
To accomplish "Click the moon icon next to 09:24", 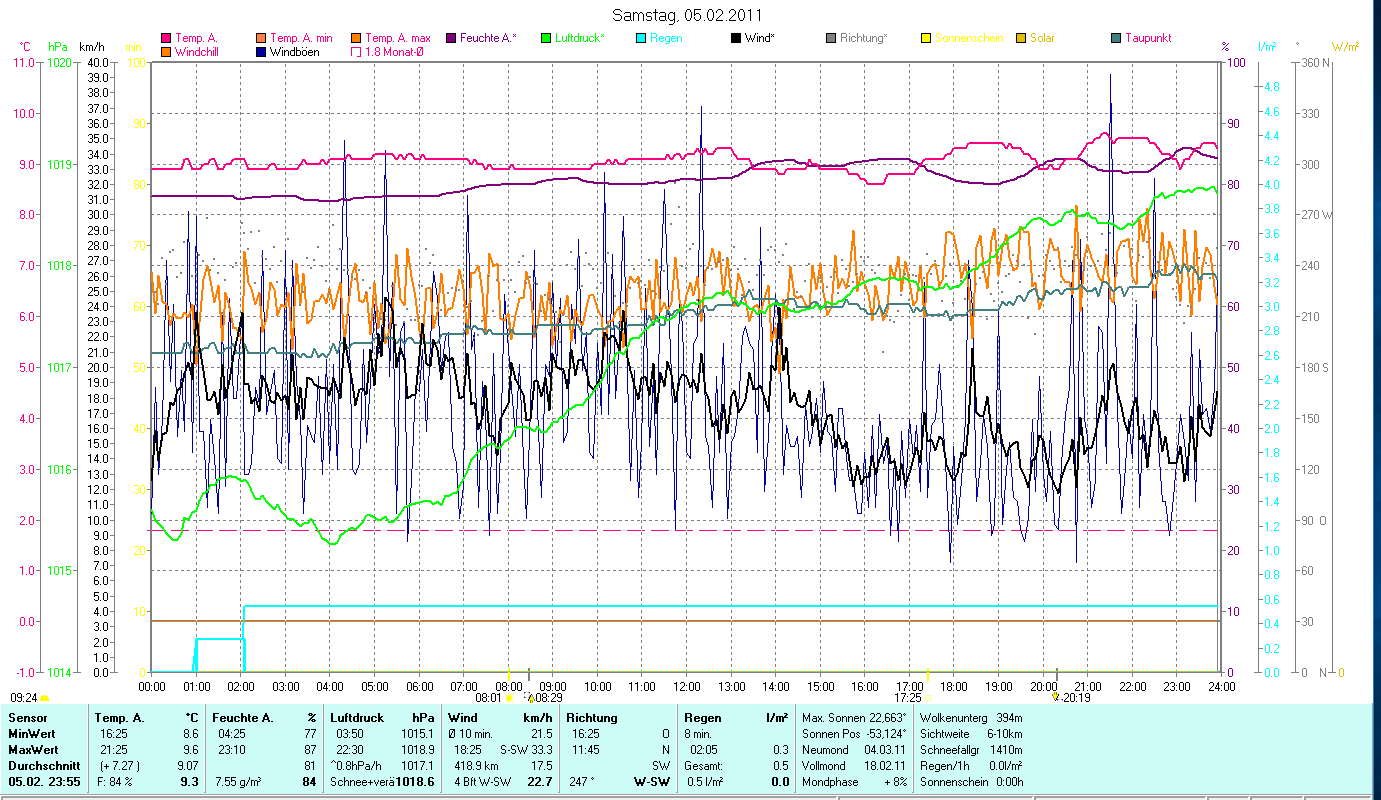I will coord(45,698).
